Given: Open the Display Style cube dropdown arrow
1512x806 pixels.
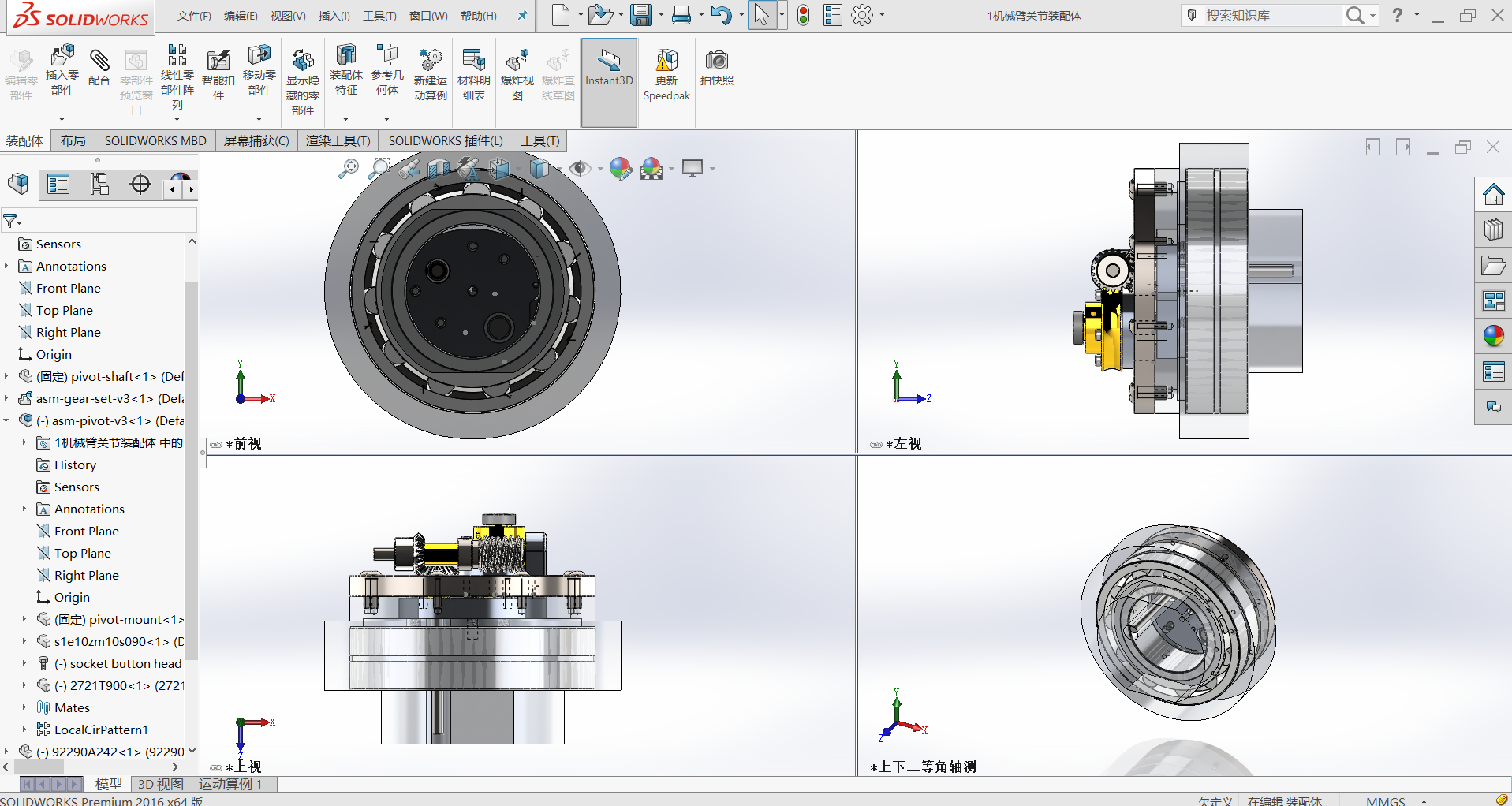Looking at the screenshot, I should tap(558, 169).
